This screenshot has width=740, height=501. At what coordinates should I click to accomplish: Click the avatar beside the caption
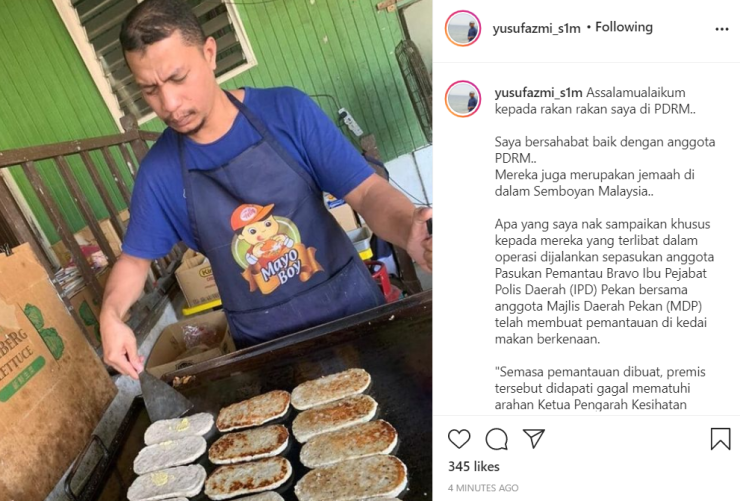463,99
